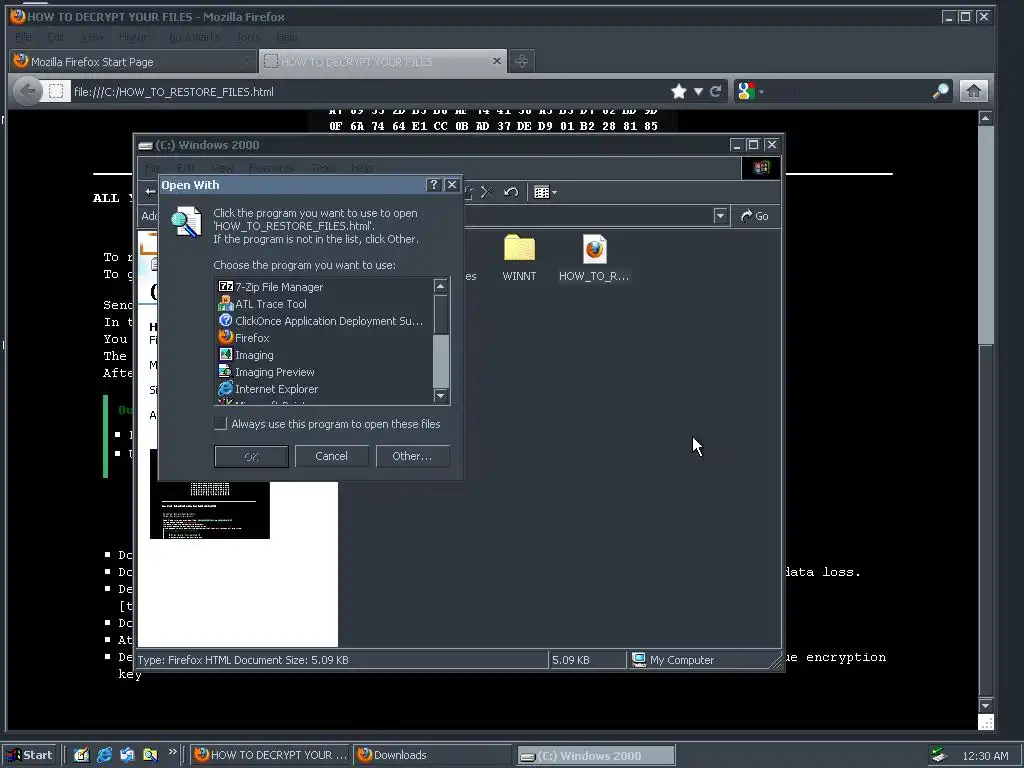Viewport: 1024px width, 768px height.
Task: Switch to Downloads taskbar button
Action: click(433, 755)
